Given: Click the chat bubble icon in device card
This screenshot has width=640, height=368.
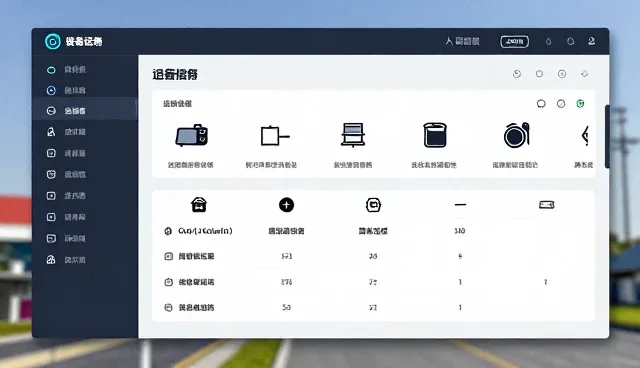Looking at the screenshot, I should 541,104.
